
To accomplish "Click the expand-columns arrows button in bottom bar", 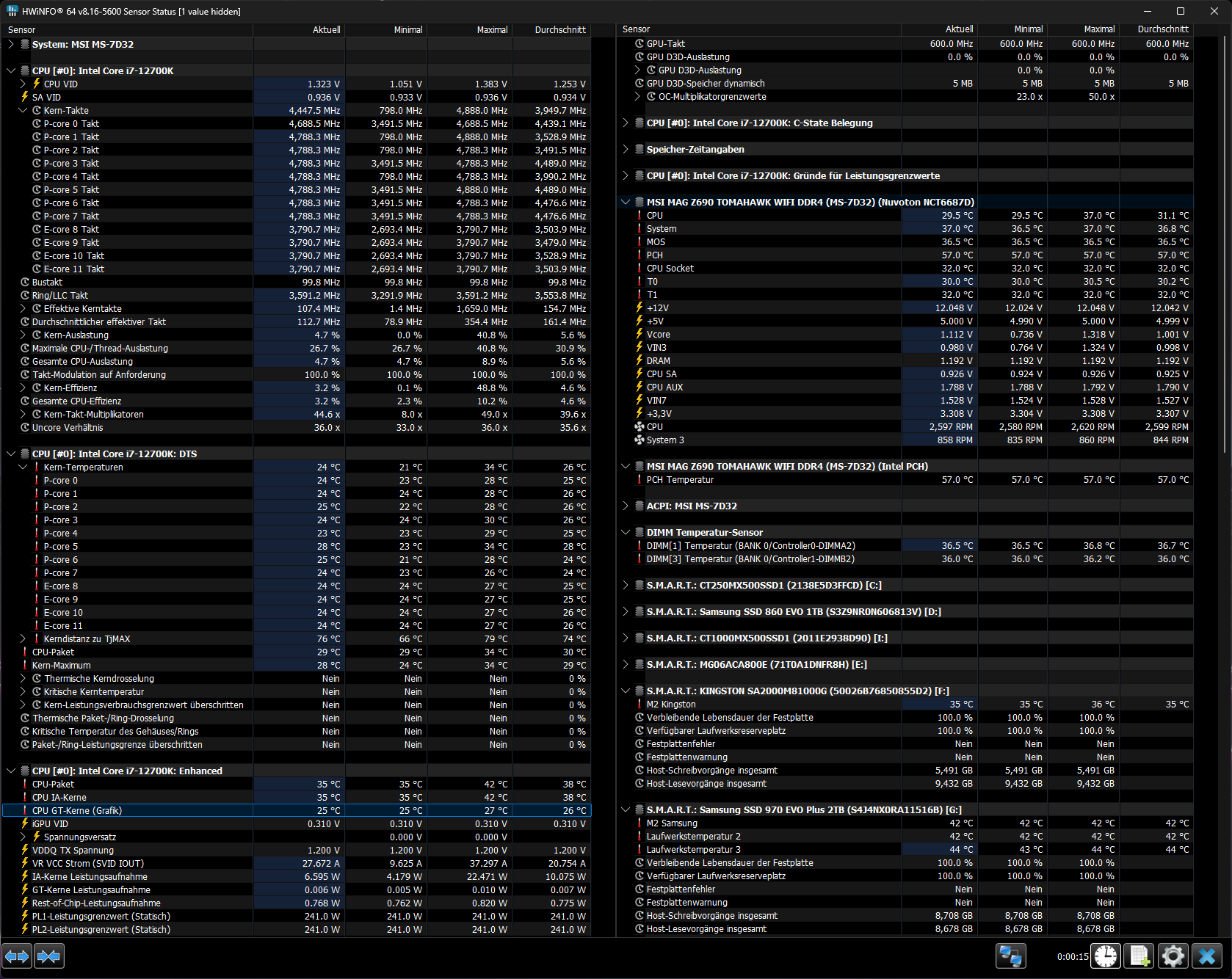I will coord(17,956).
